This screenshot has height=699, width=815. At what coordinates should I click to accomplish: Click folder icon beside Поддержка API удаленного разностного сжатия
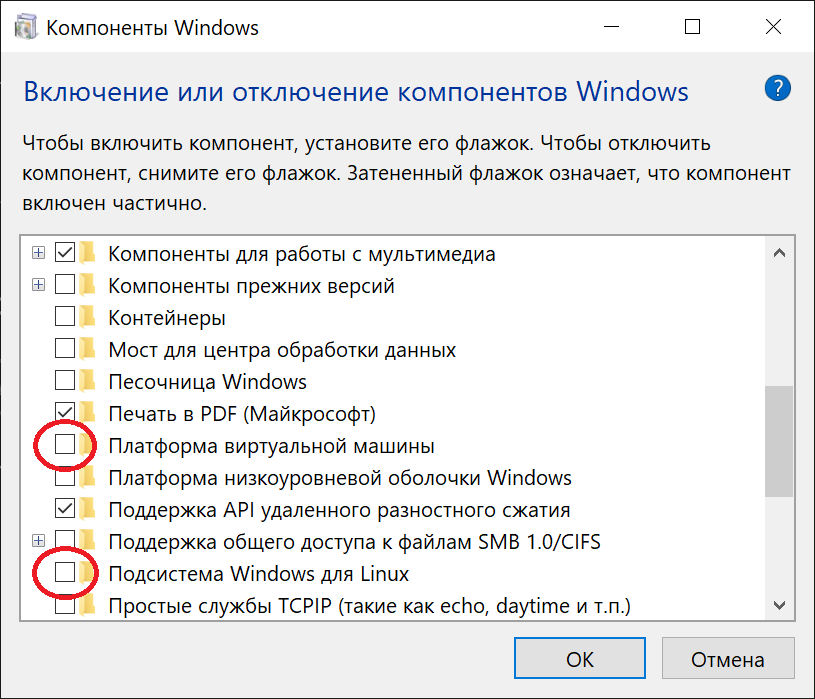(x=89, y=510)
